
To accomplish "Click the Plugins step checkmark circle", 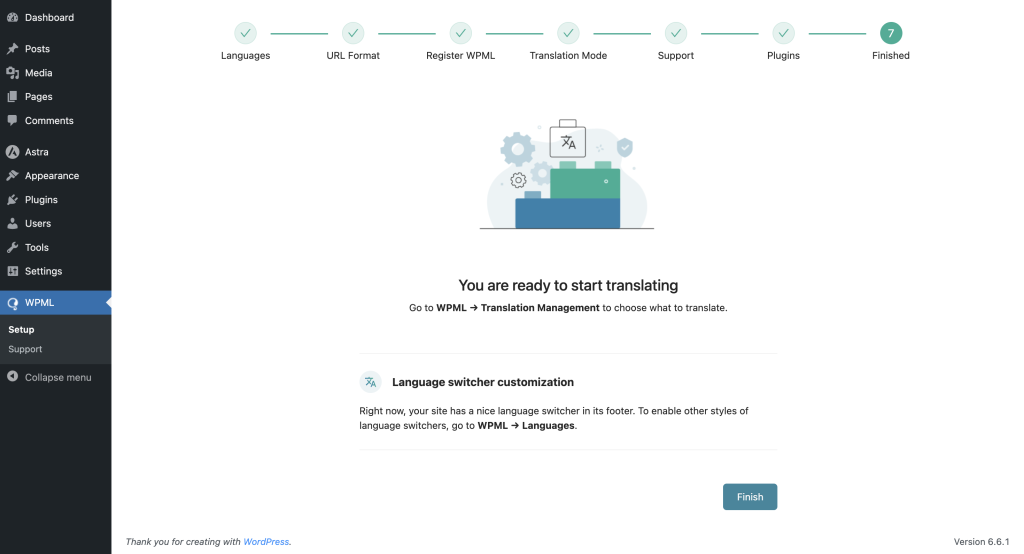I will tap(783, 33).
